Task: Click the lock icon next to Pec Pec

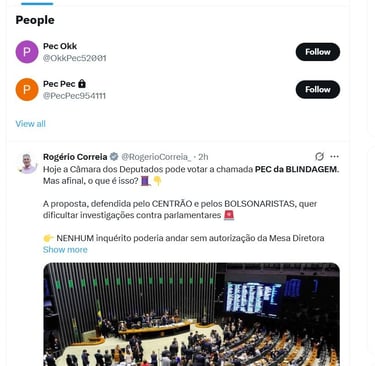Action: pos(82,84)
